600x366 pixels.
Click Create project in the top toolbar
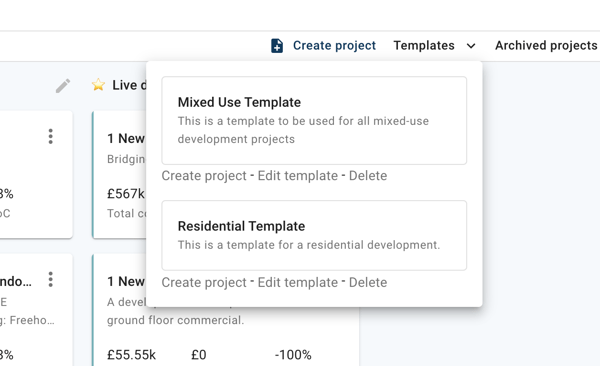(334, 46)
